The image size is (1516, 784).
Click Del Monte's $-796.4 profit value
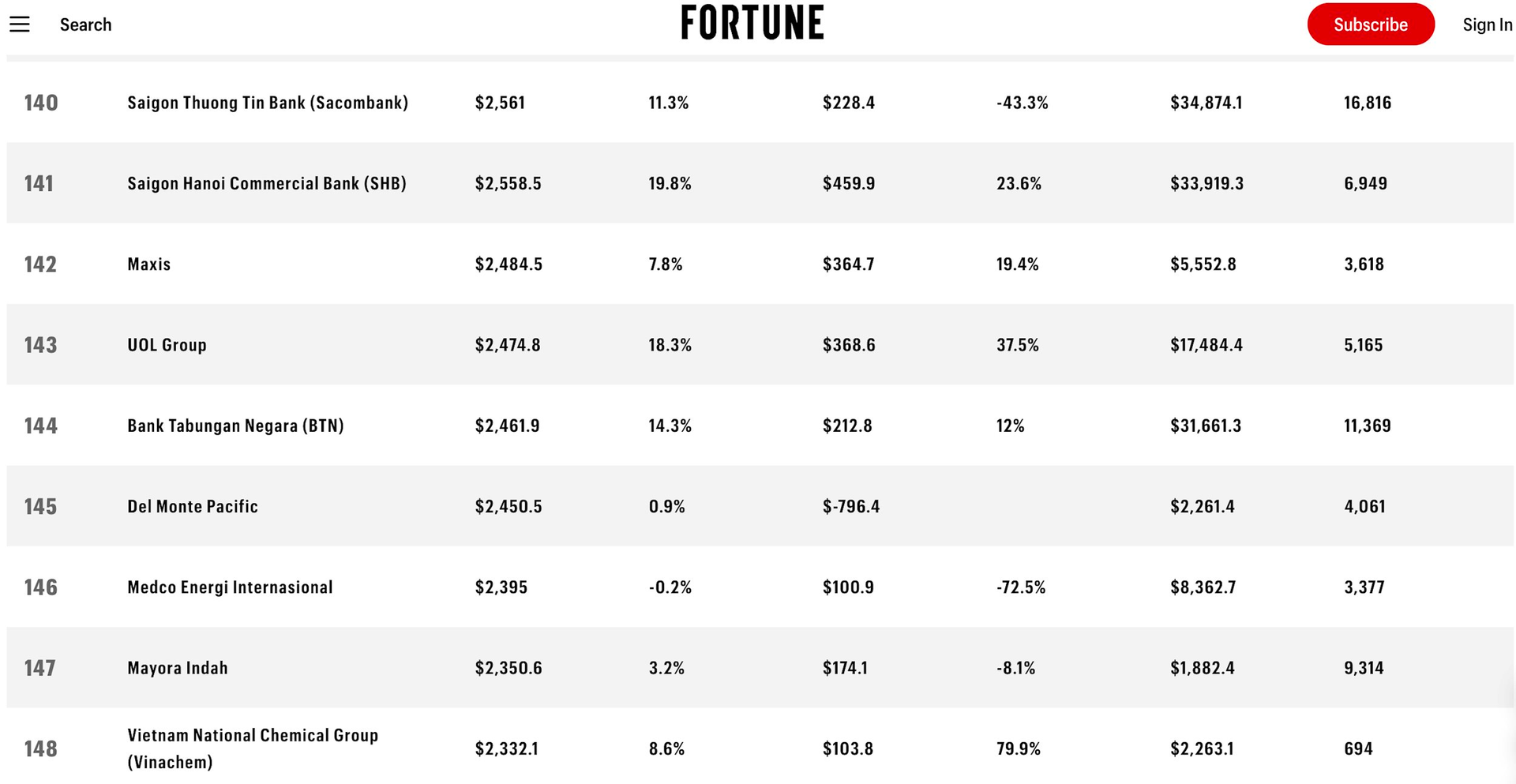851,506
